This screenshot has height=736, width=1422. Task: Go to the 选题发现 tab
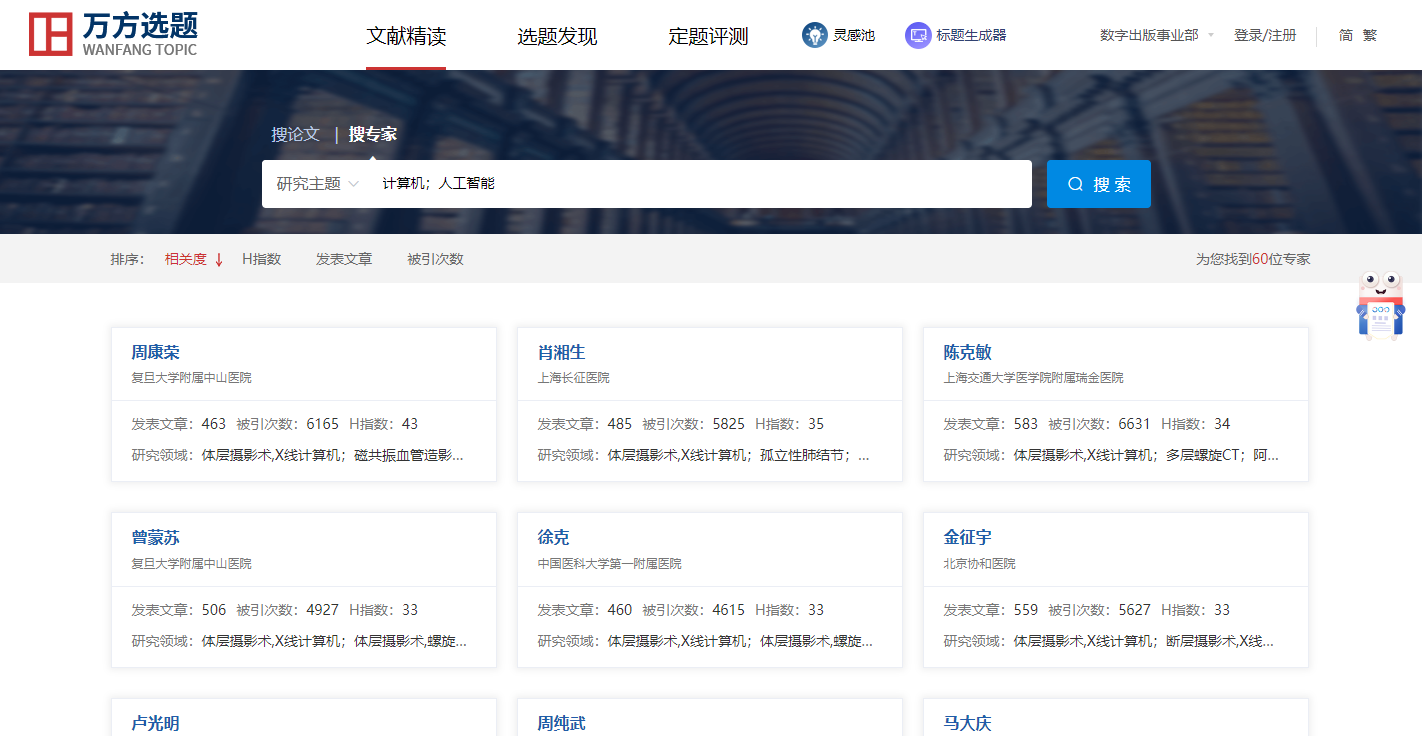pos(557,37)
